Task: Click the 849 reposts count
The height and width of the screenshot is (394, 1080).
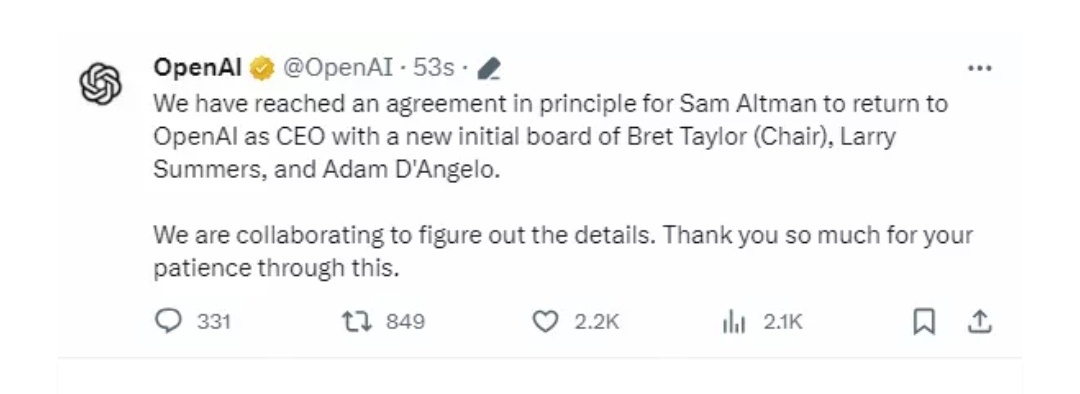Action: point(405,322)
